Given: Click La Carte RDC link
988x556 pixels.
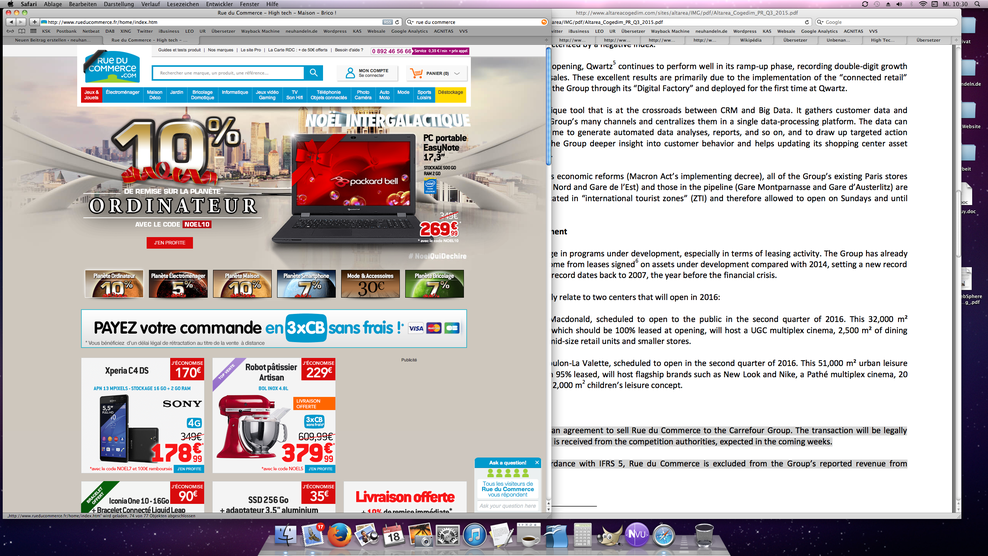Looking at the screenshot, I should [297, 50].
